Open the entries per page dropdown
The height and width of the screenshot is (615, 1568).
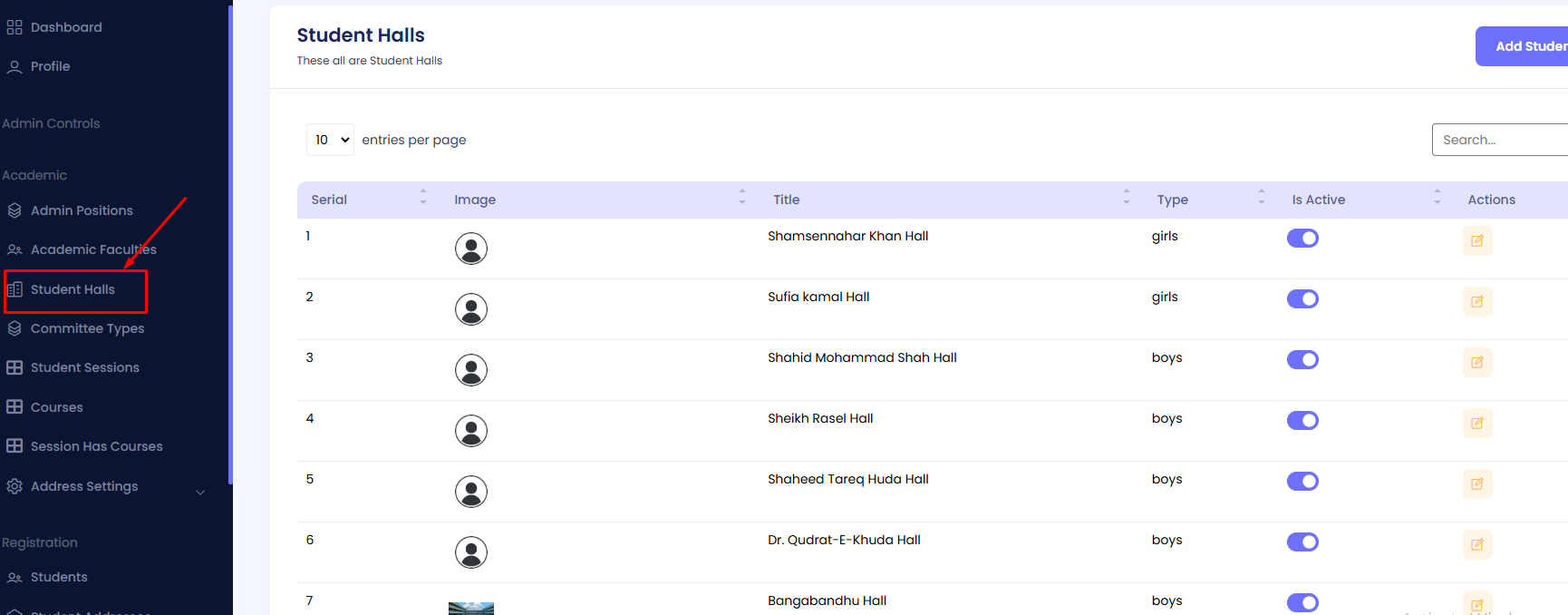coord(330,140)
